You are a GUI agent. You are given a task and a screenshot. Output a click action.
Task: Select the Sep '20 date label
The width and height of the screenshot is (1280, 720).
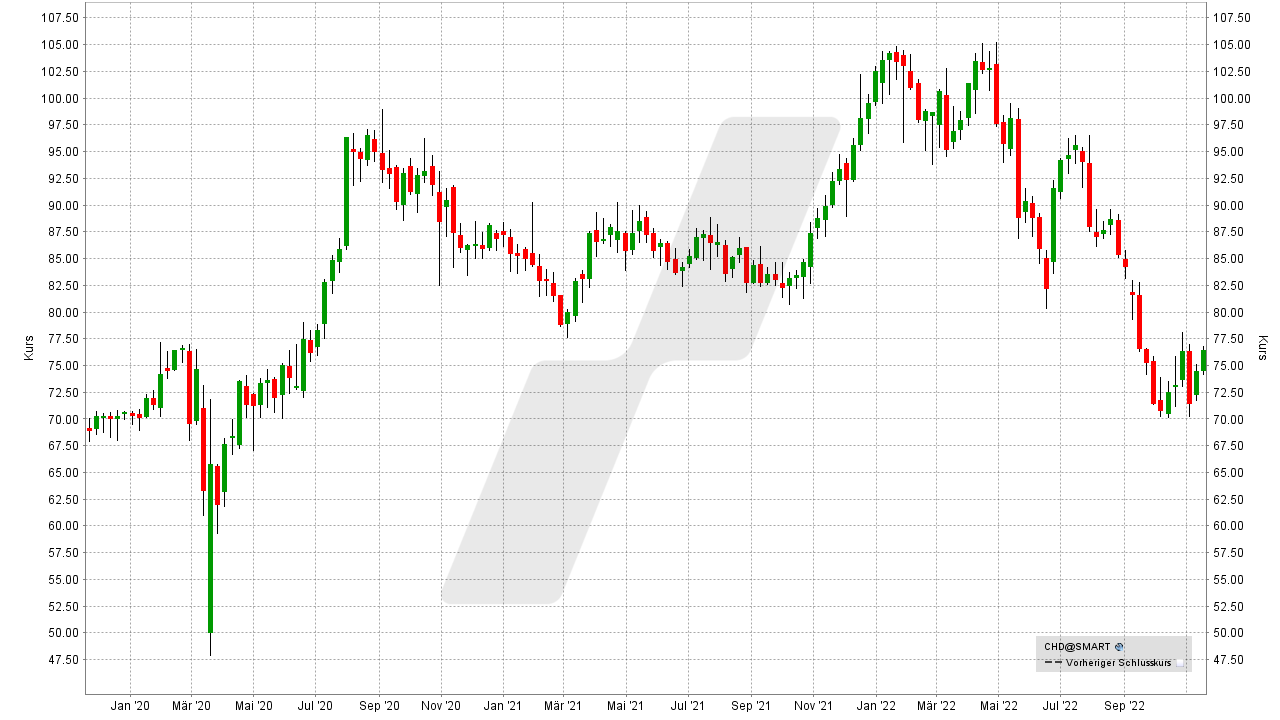pyautogui.click(x=378, y=705)
